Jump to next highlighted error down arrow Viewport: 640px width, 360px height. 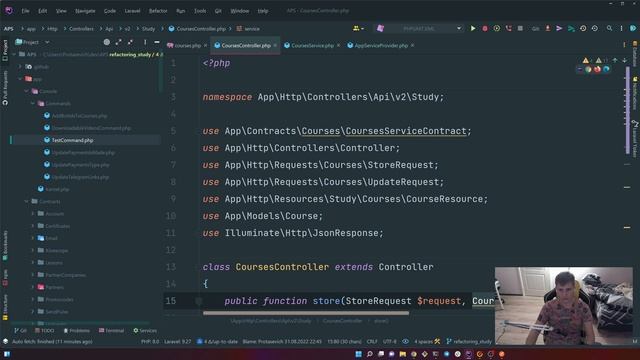[x=624, y=60]
